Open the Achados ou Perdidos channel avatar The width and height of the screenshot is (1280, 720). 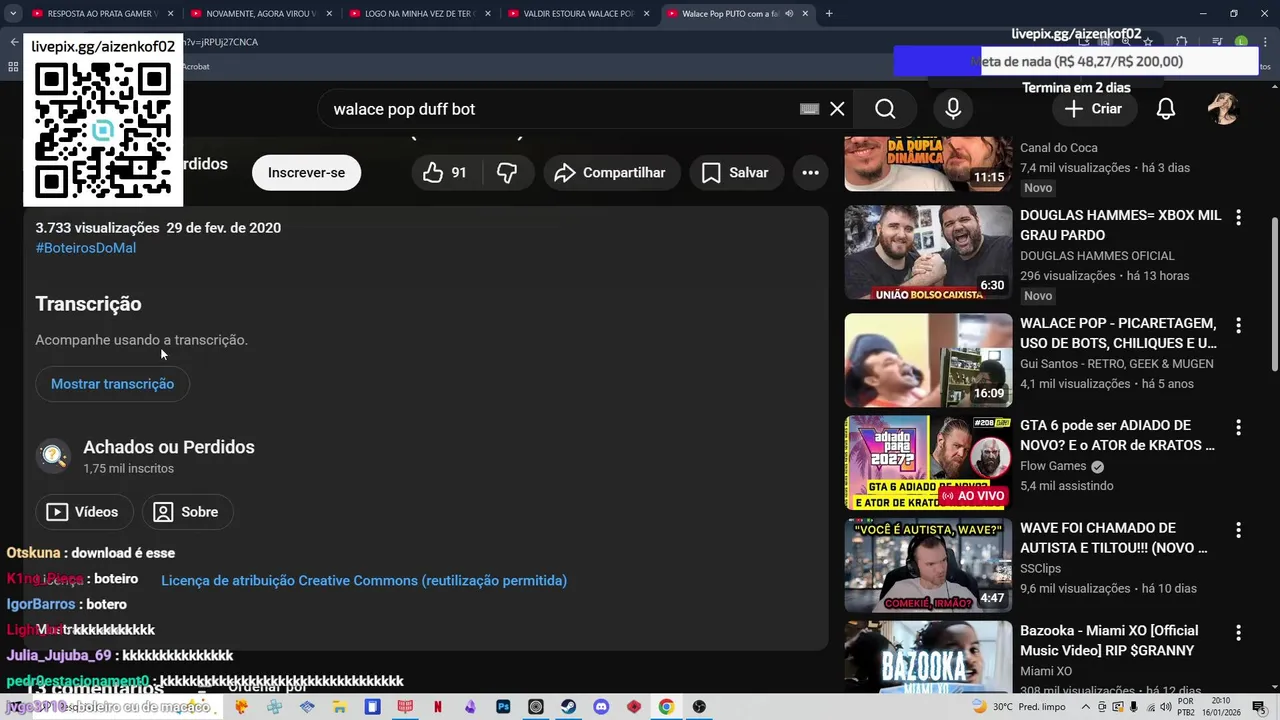point(53,456)
